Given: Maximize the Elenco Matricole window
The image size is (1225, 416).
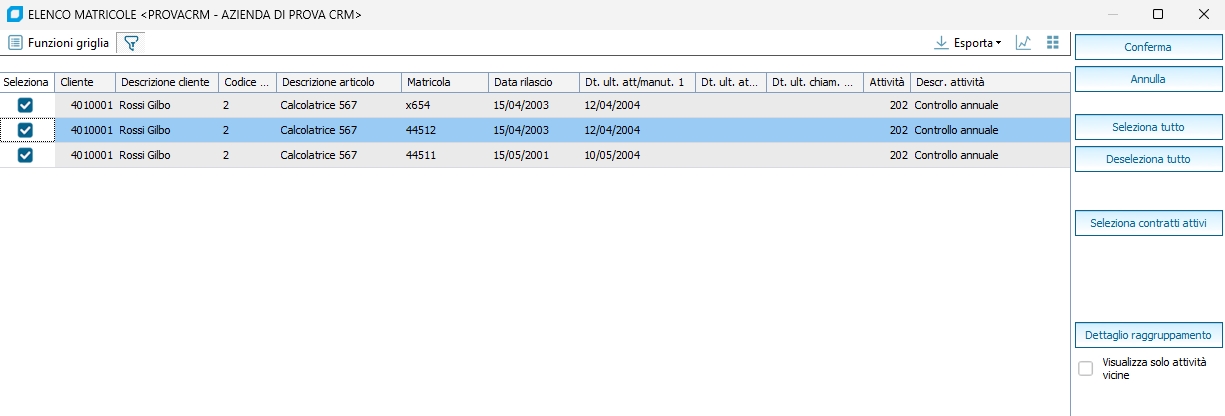Looking at the screenshot, I should [x=1158, y=14].
